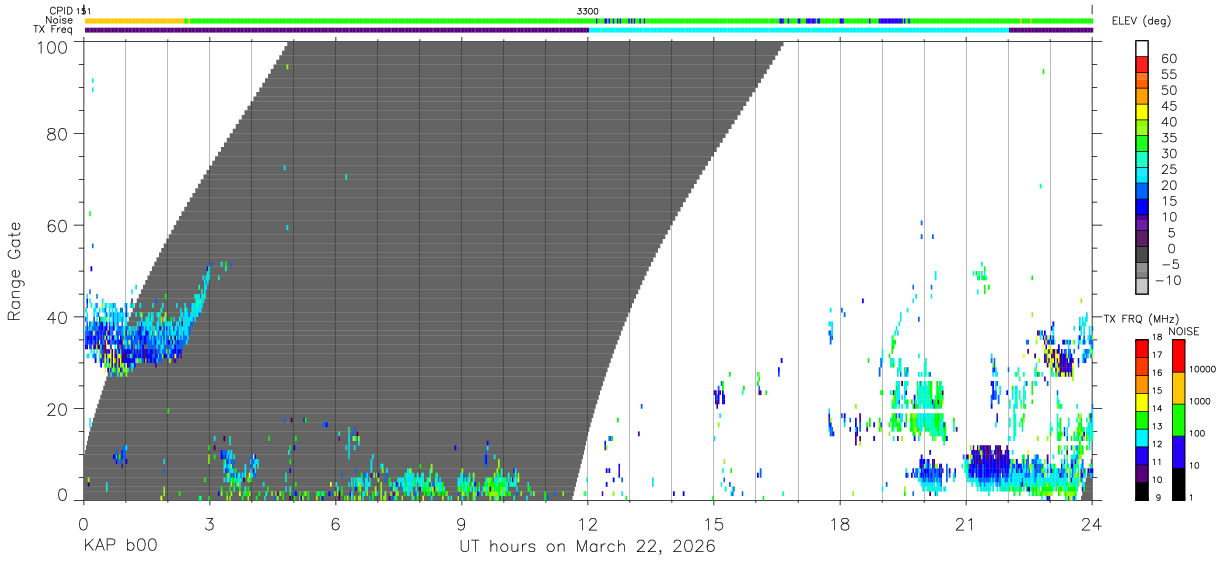
Task: Click the '30' label on the ELEV scale
Action: tap(1168, 153)
